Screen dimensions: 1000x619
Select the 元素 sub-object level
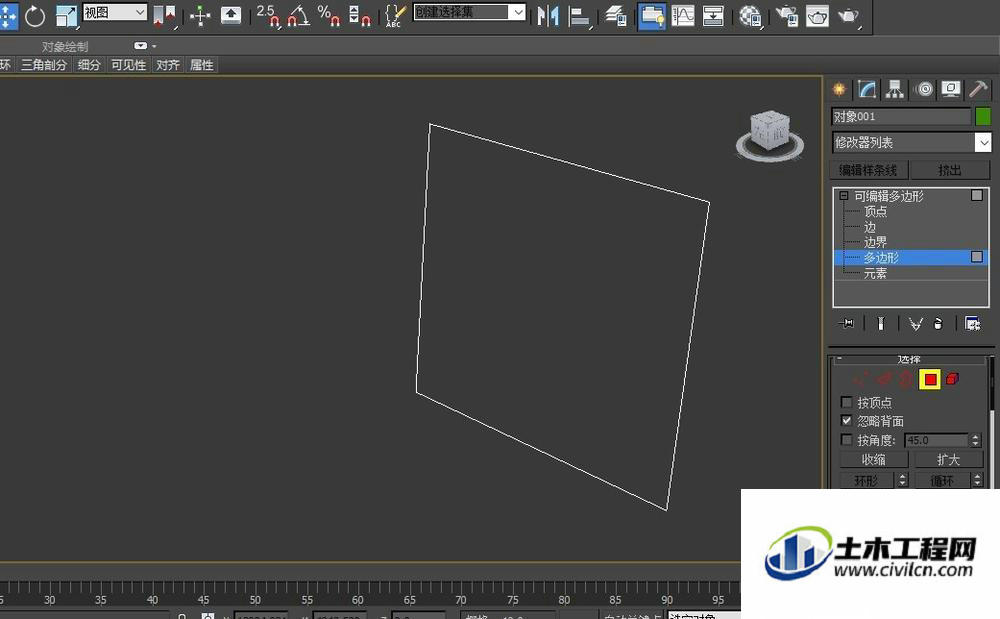(875, 273)
